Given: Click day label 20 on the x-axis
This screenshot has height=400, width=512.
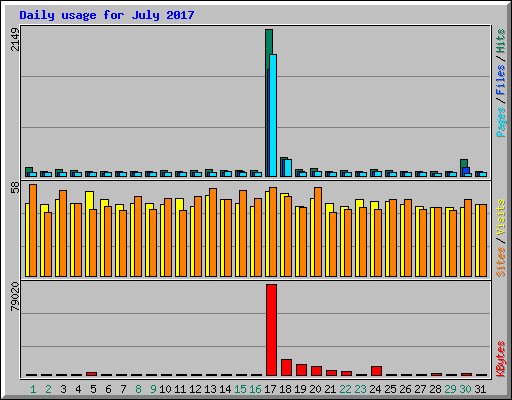Looking at the screenshot, I should click(x=315, y=389).
